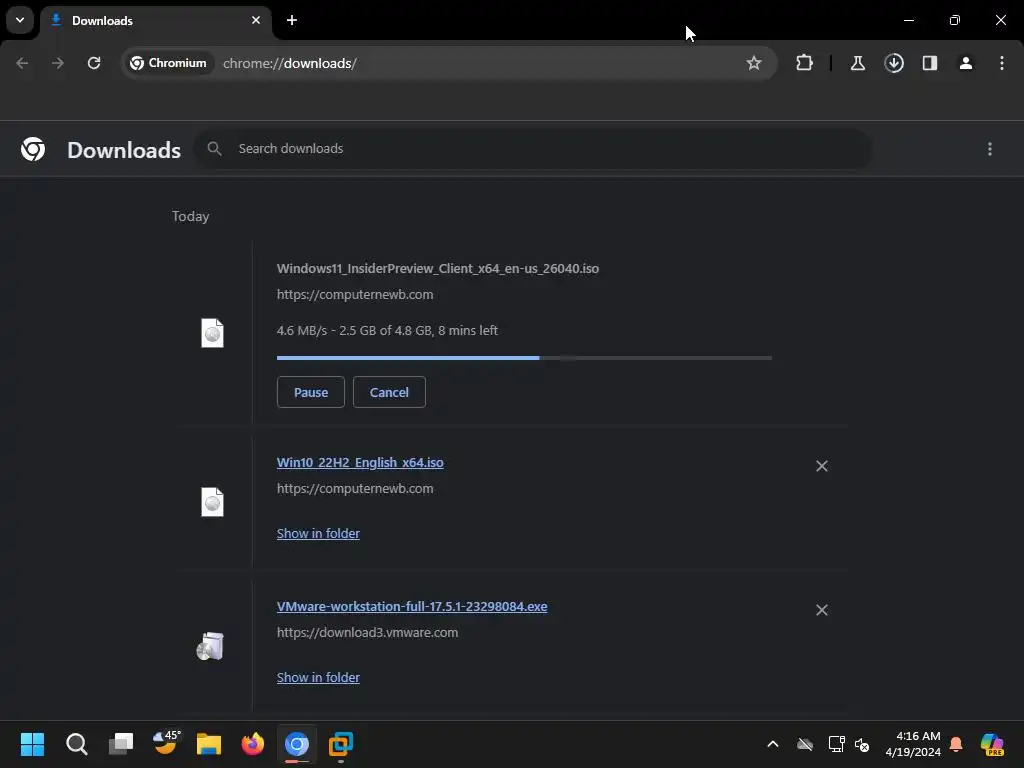This screenshot has height=768, width=1024.
Task: Toggle the side panel icon
Action: coord(930,63)
